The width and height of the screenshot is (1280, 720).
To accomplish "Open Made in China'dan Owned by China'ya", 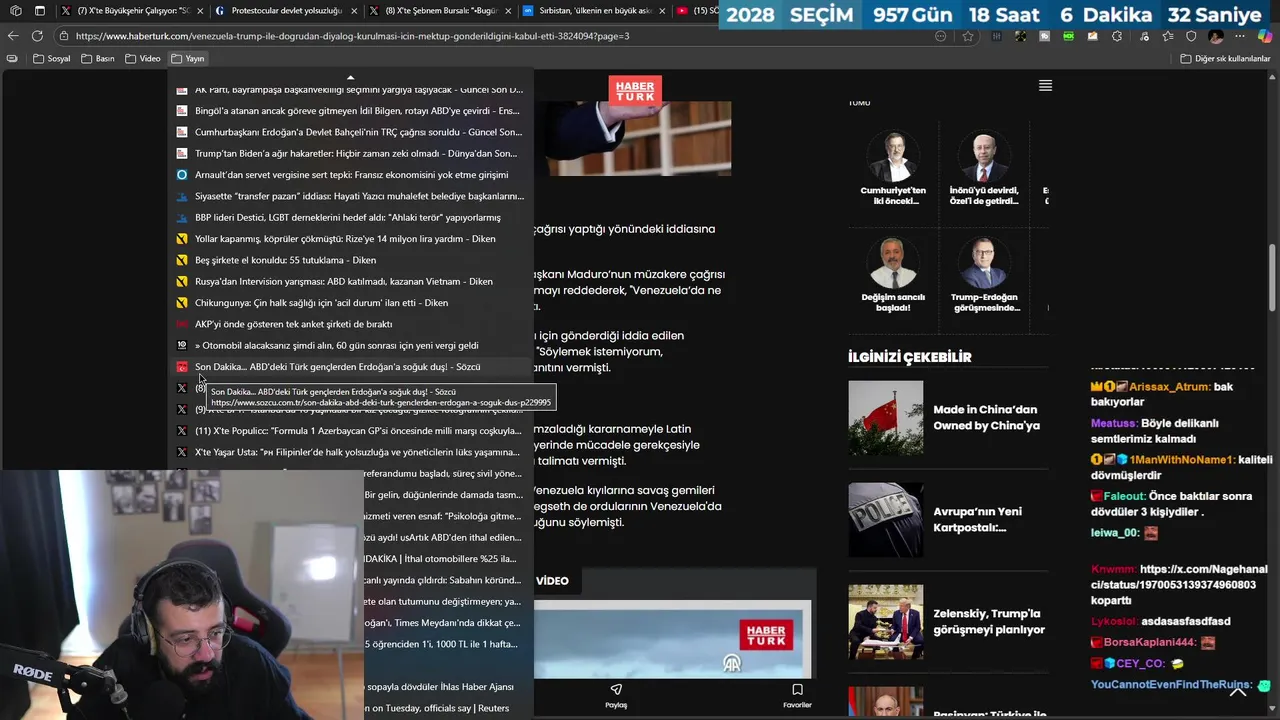I will 986,417.
